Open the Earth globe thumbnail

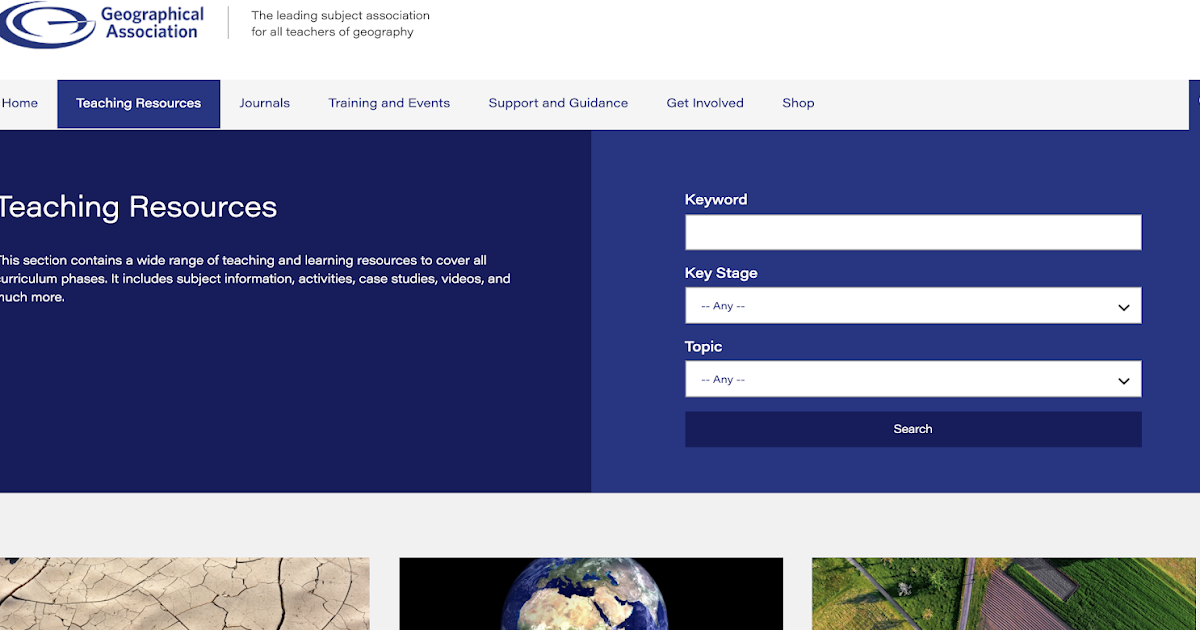591,594
